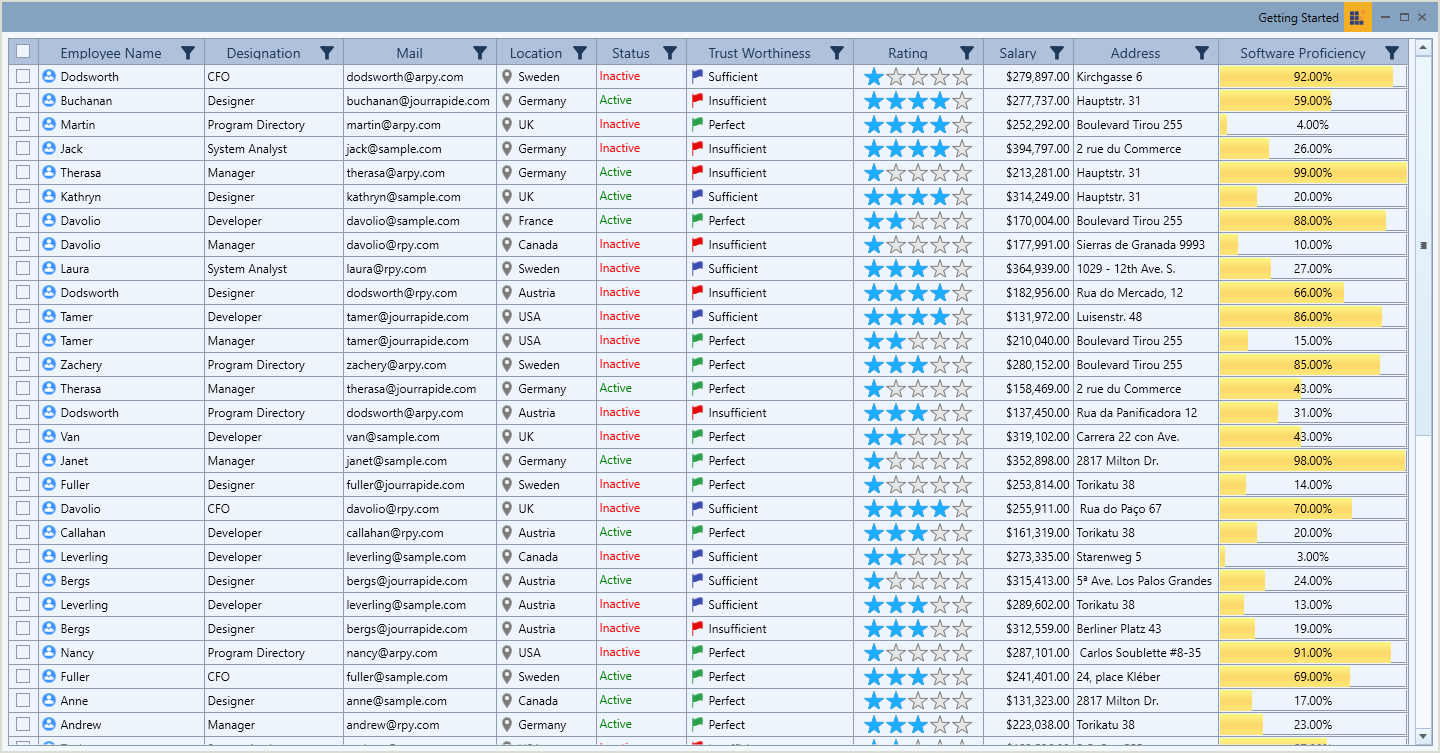The image size is (1440, 753).
Task: Open the Employee Name filter icon
Action: (x=187, y=52)
